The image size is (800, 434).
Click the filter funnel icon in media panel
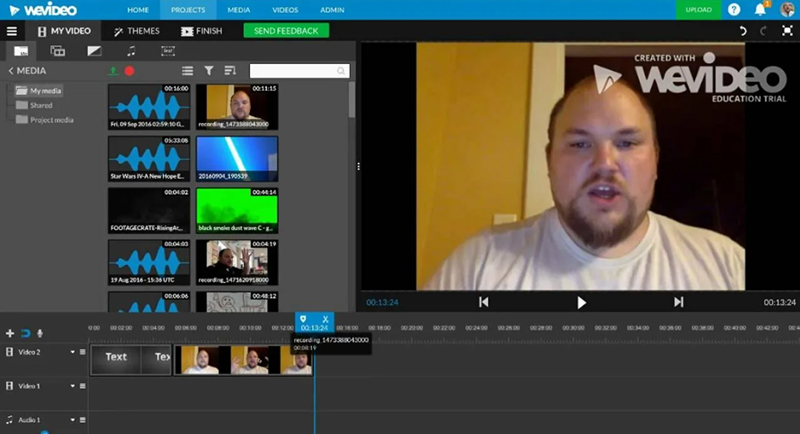(209, 71)
